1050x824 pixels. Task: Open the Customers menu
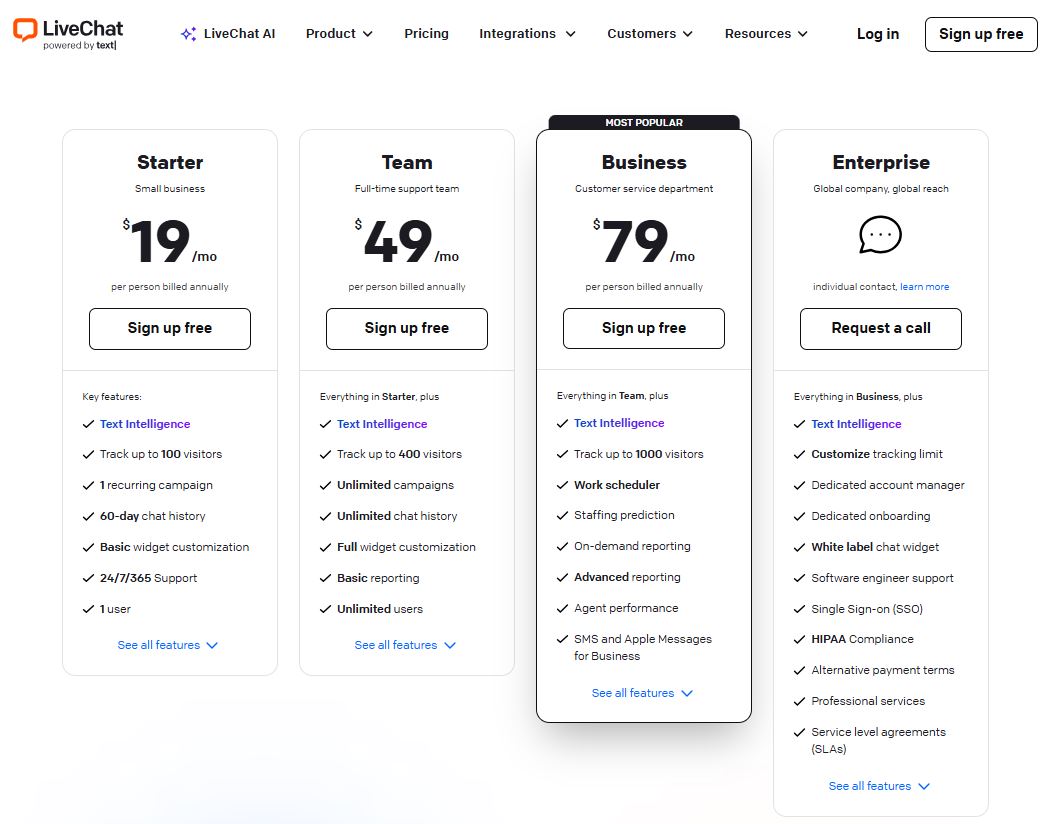coord(649,34)
